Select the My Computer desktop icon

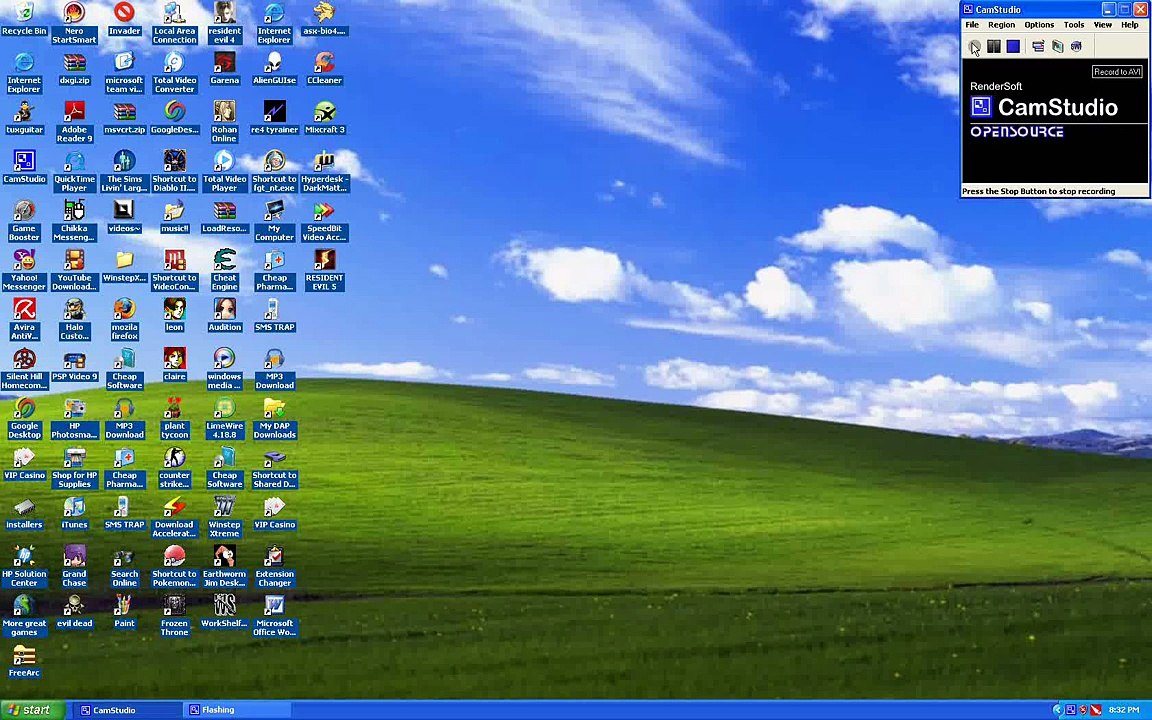point(274,220)
